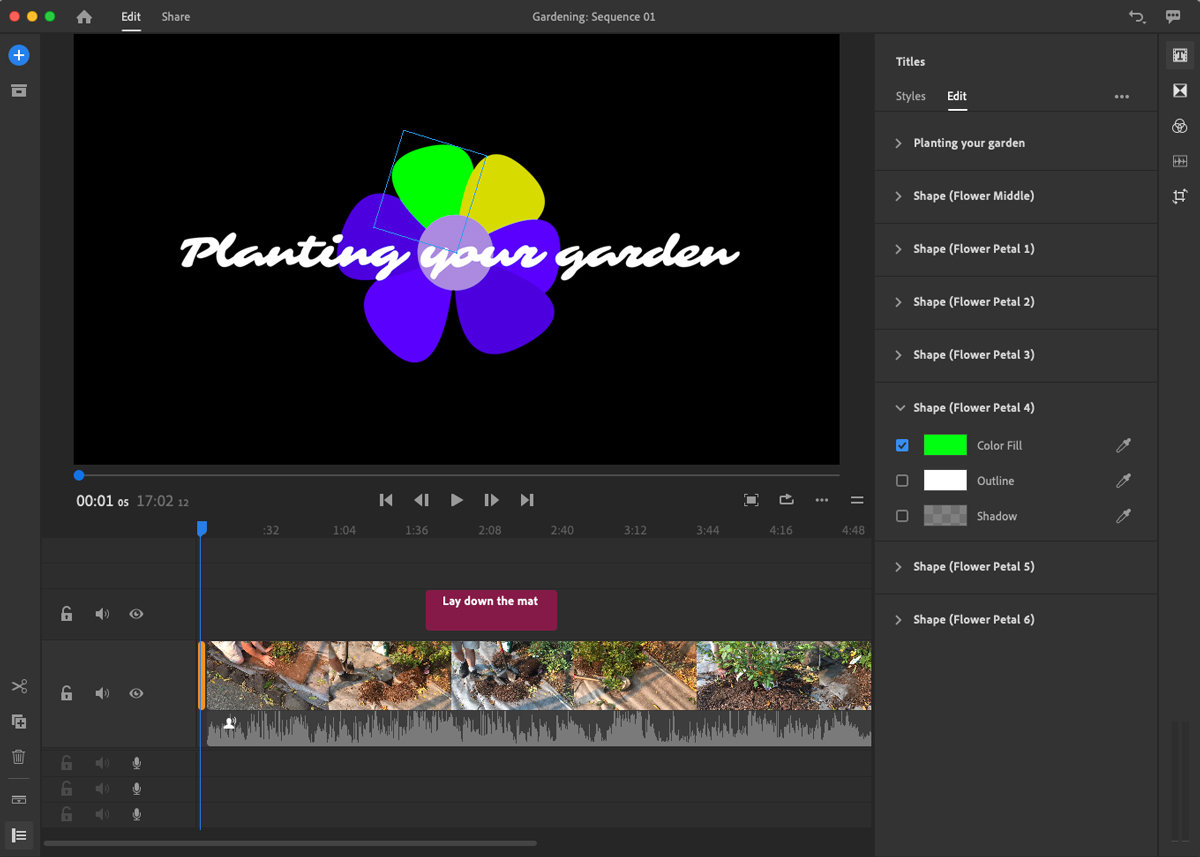Click the Undo arrow icon
Viewport: 1200px width, 857px height.
coord(1137,17)
